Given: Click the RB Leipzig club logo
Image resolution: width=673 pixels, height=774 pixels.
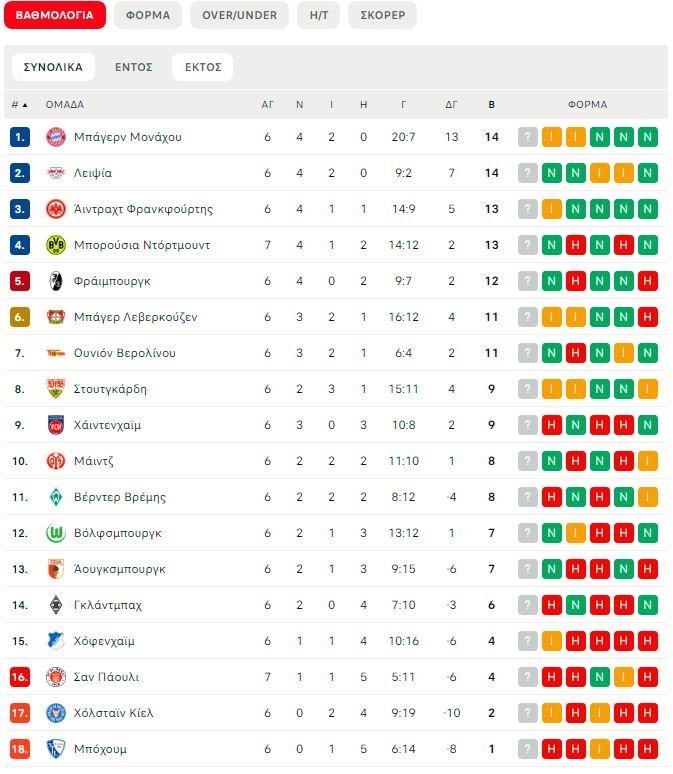Looking at the screenshot, I should click(55, 173).
